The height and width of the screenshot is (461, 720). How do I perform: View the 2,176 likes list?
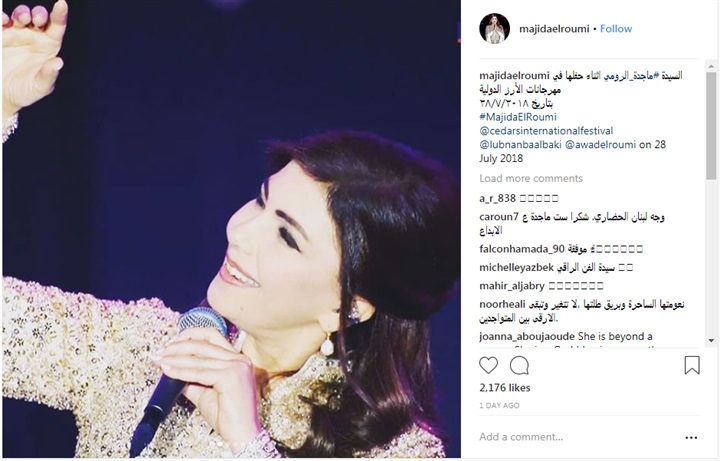[505, 388]
